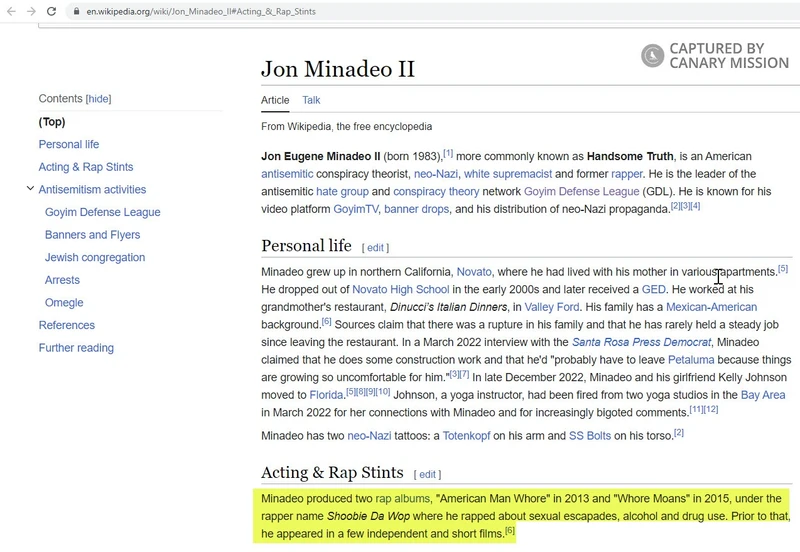Edit the Acting & Rap Stints section
Image resolution: width=800 pixels, height=552 pixels.
coord(427,474)
